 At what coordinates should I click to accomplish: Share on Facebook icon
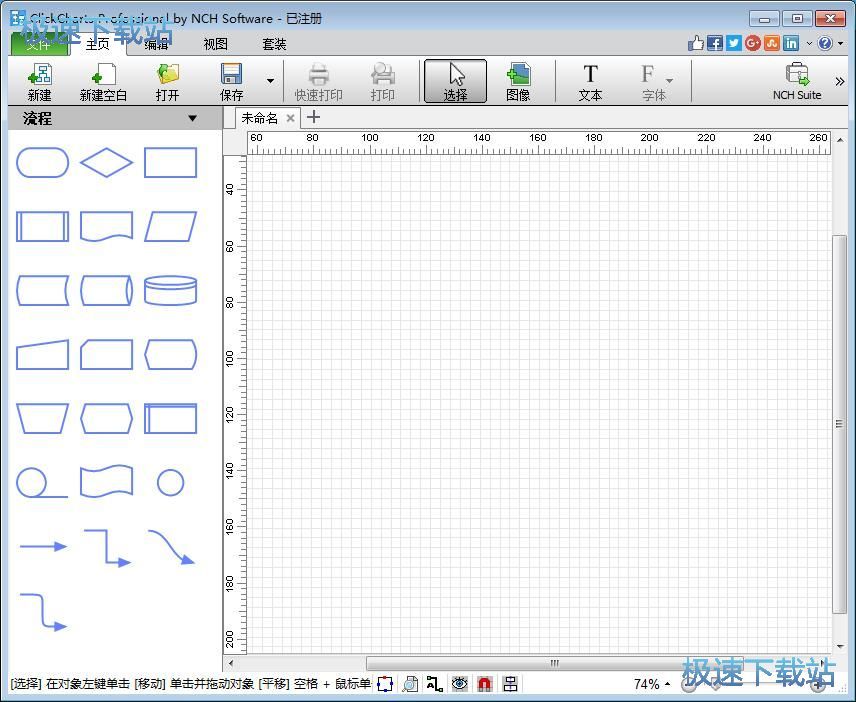click(715, 43)
